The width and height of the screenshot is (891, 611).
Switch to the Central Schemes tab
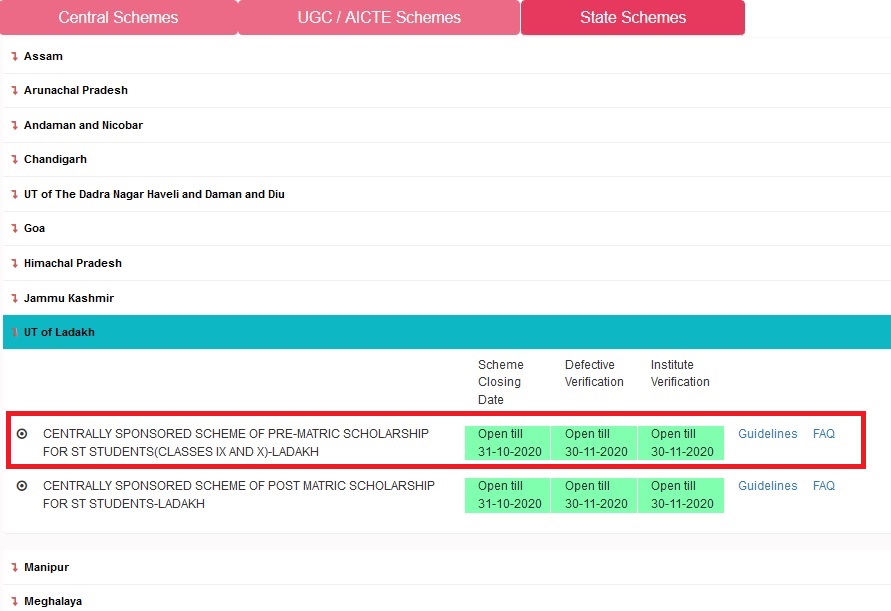pos(118,18)
